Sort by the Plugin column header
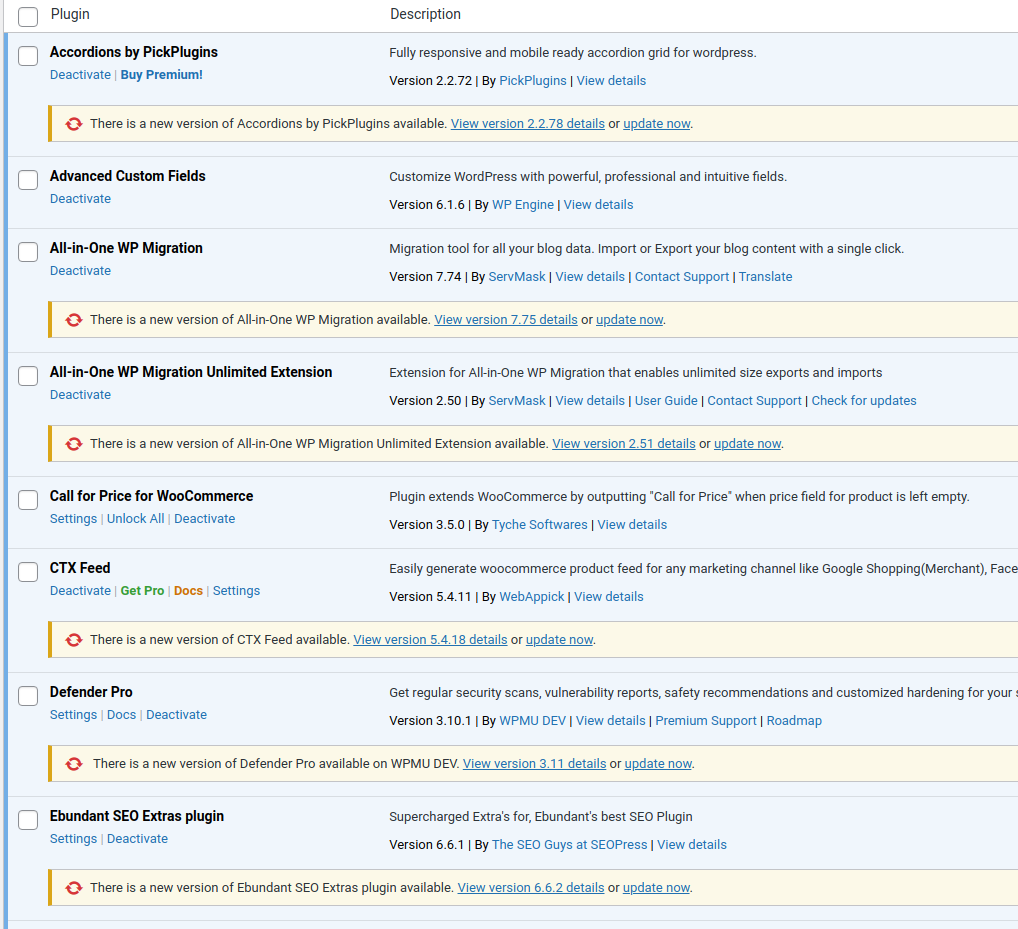This screenshot has height=929, width=1018. [70, 14]
